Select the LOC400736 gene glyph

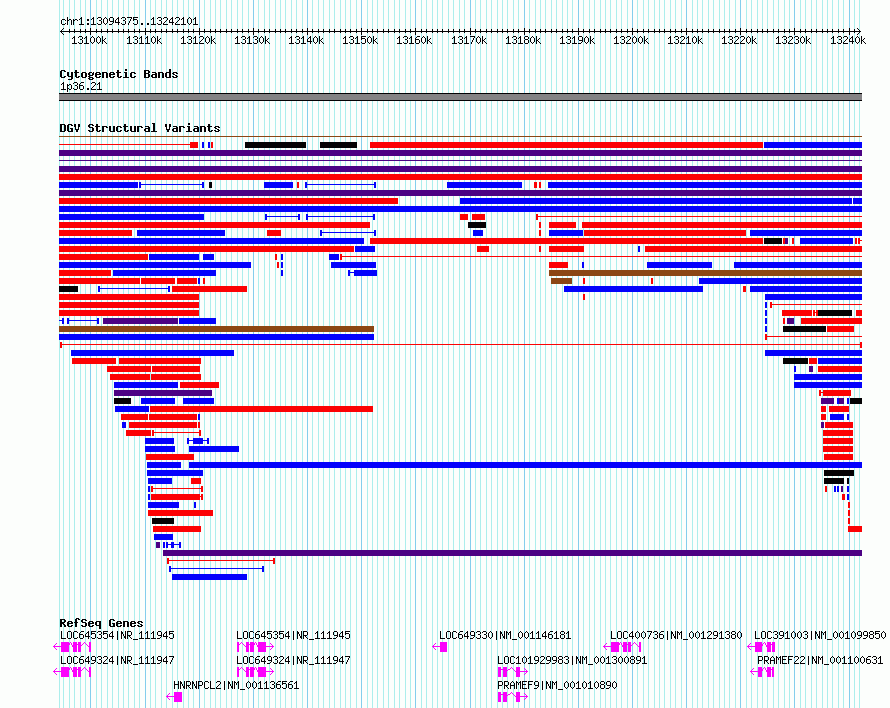point(622,647)
